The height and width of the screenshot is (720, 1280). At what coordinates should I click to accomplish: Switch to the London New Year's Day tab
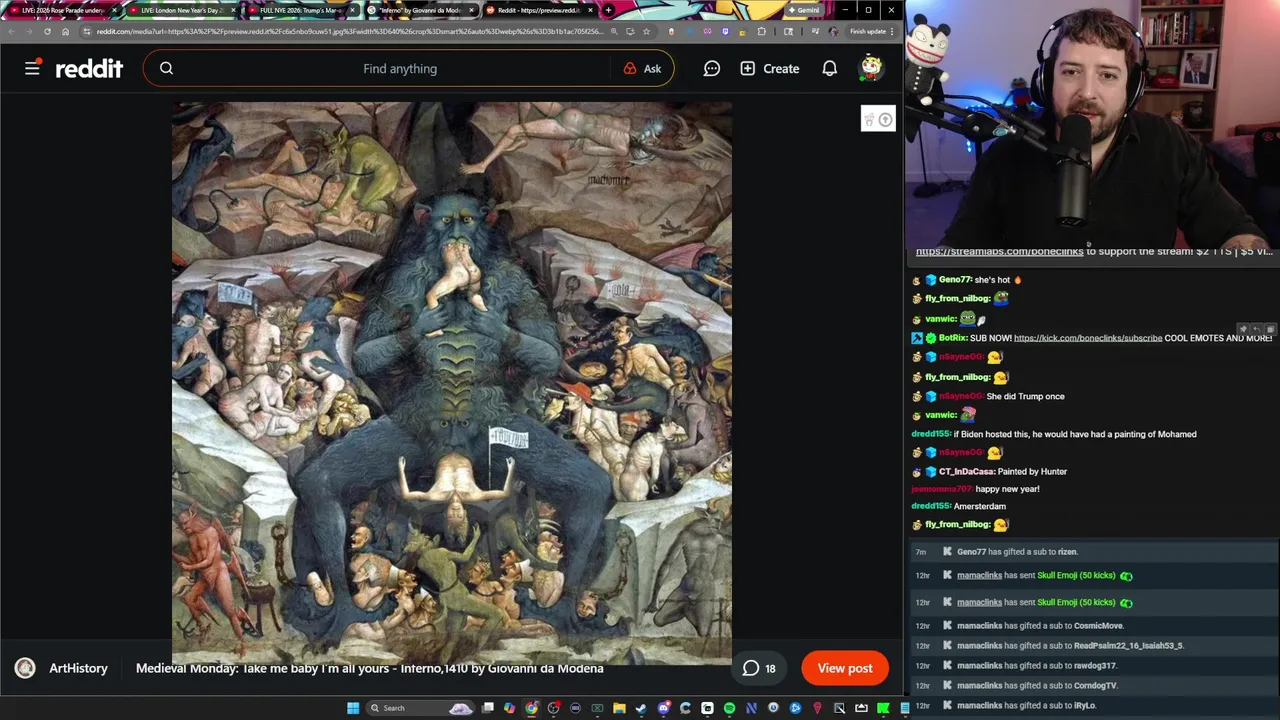coord(181,10)
